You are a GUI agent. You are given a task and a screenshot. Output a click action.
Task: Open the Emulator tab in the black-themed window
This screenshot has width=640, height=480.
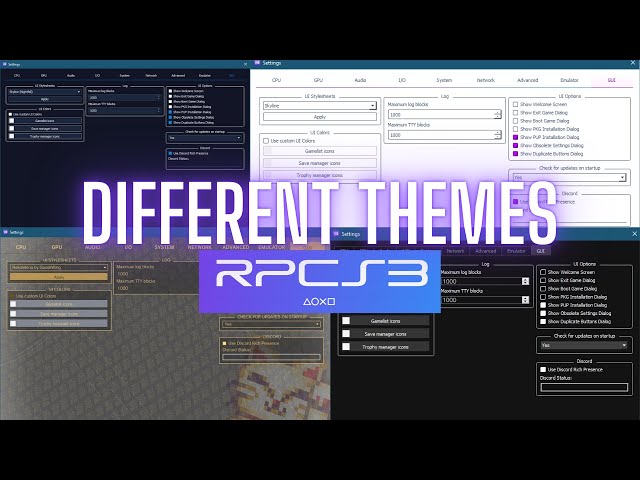click(x=516, y=251)
